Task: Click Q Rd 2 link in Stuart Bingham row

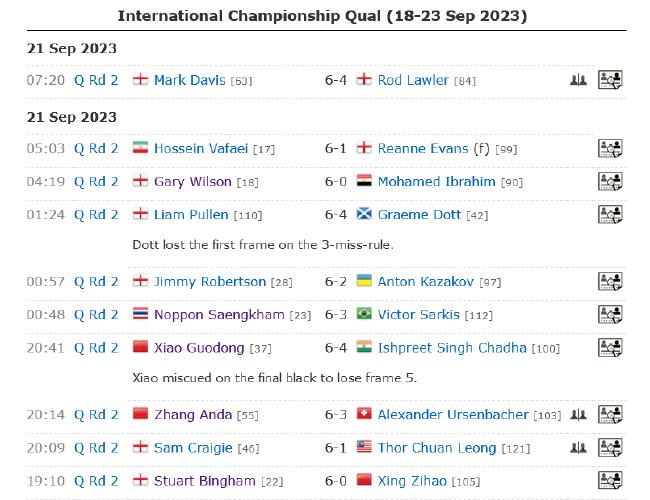Action: 96,481
